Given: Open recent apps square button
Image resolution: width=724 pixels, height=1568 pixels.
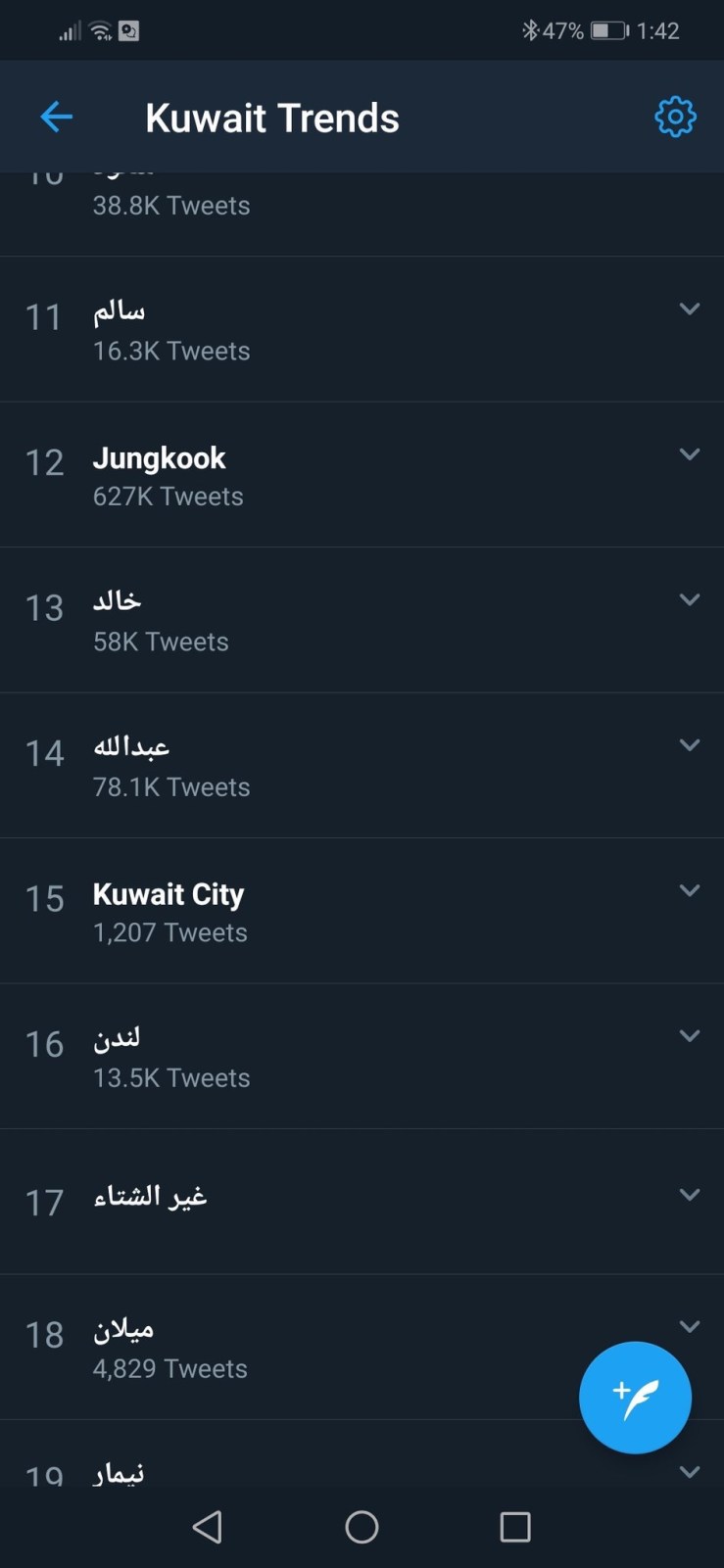Looking at the screenshot, I should click(x=514, y=1527).
